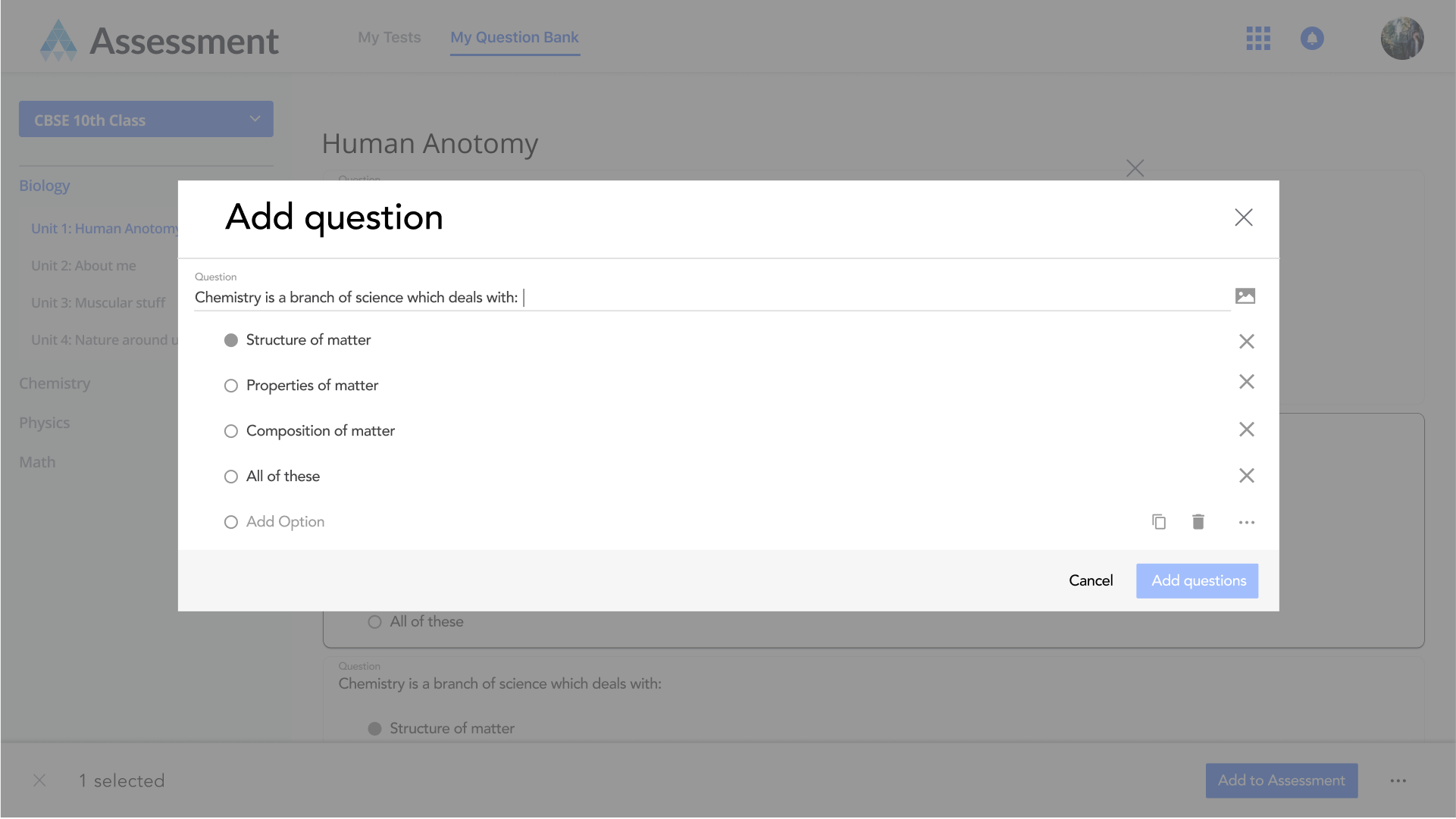Remove the 'All of these' option
This screenshot has width=1456, height=819.
coord(1246,476)
